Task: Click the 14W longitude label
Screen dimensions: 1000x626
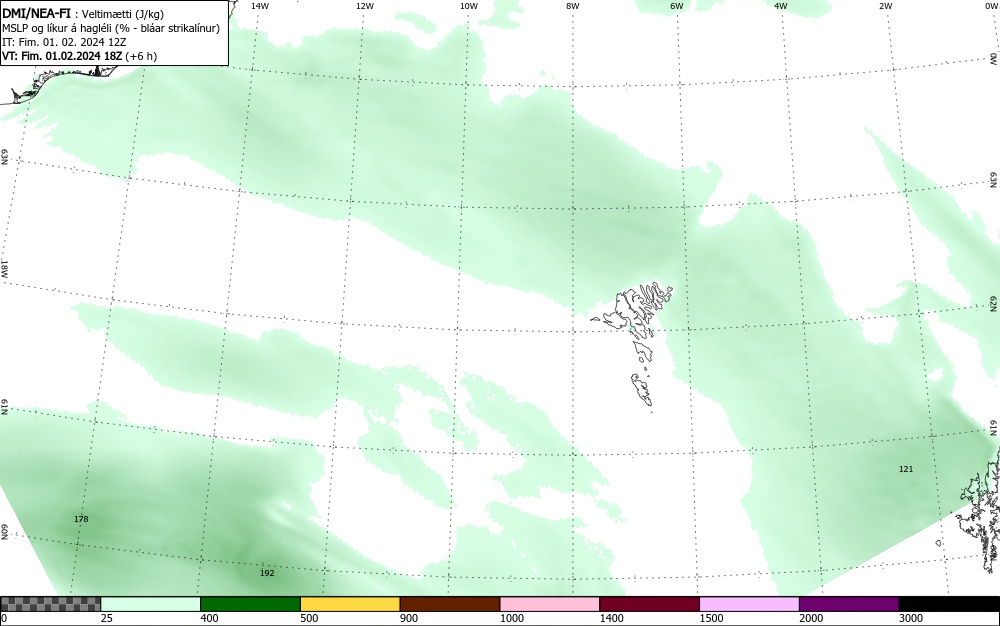Action: [x=260, y=6]
